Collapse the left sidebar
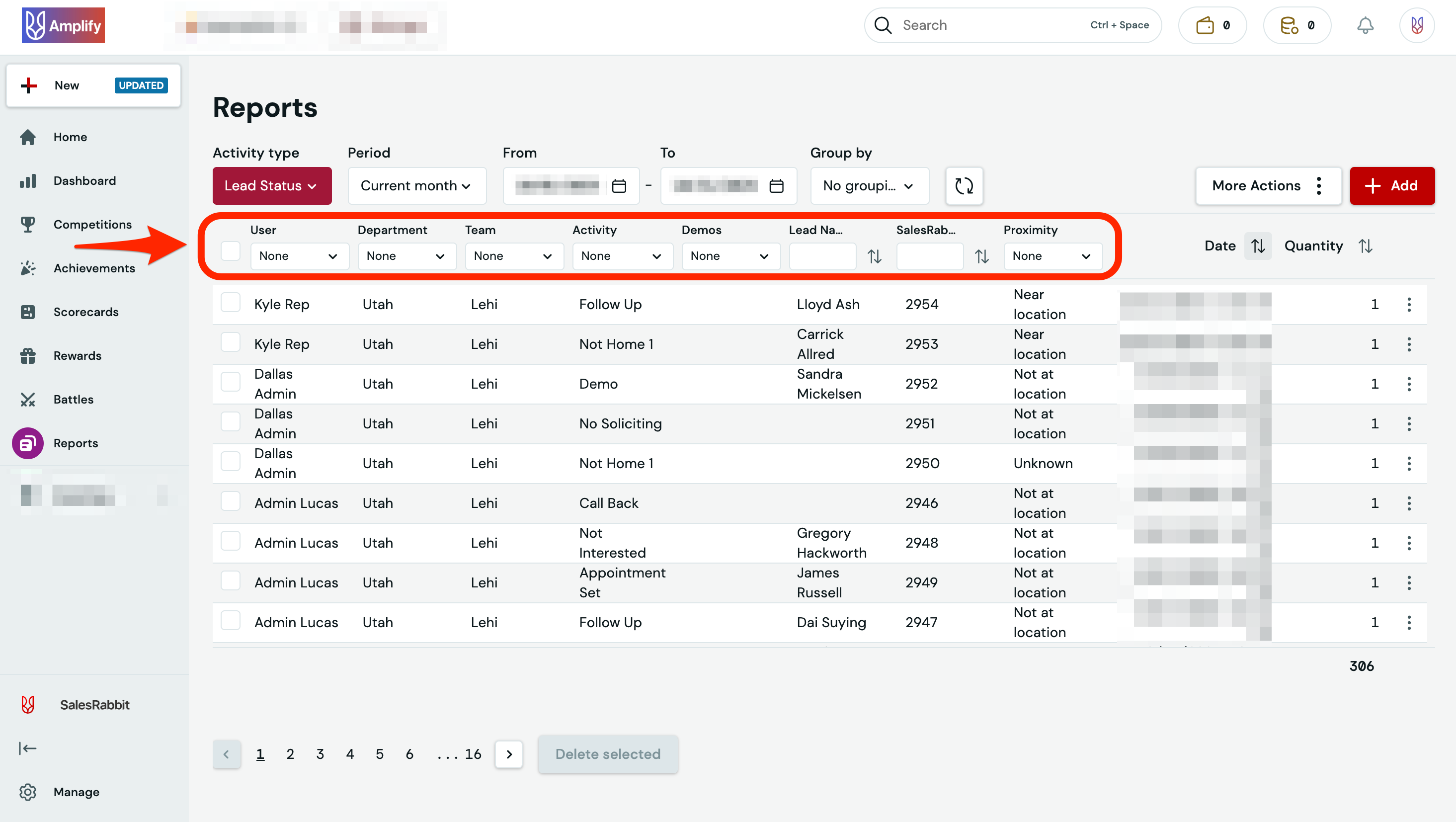This screenshot has width=1456, height=822. click(28, 748)
